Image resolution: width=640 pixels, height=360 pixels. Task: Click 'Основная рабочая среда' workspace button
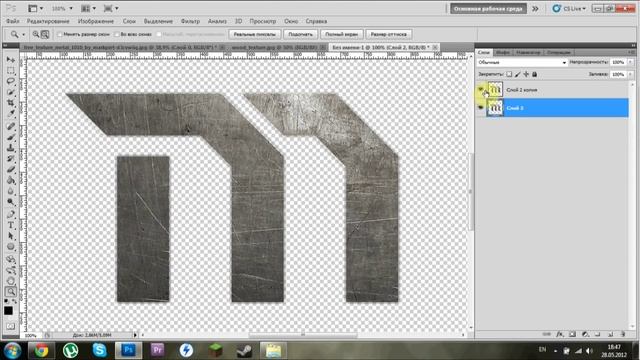[488, 9]
